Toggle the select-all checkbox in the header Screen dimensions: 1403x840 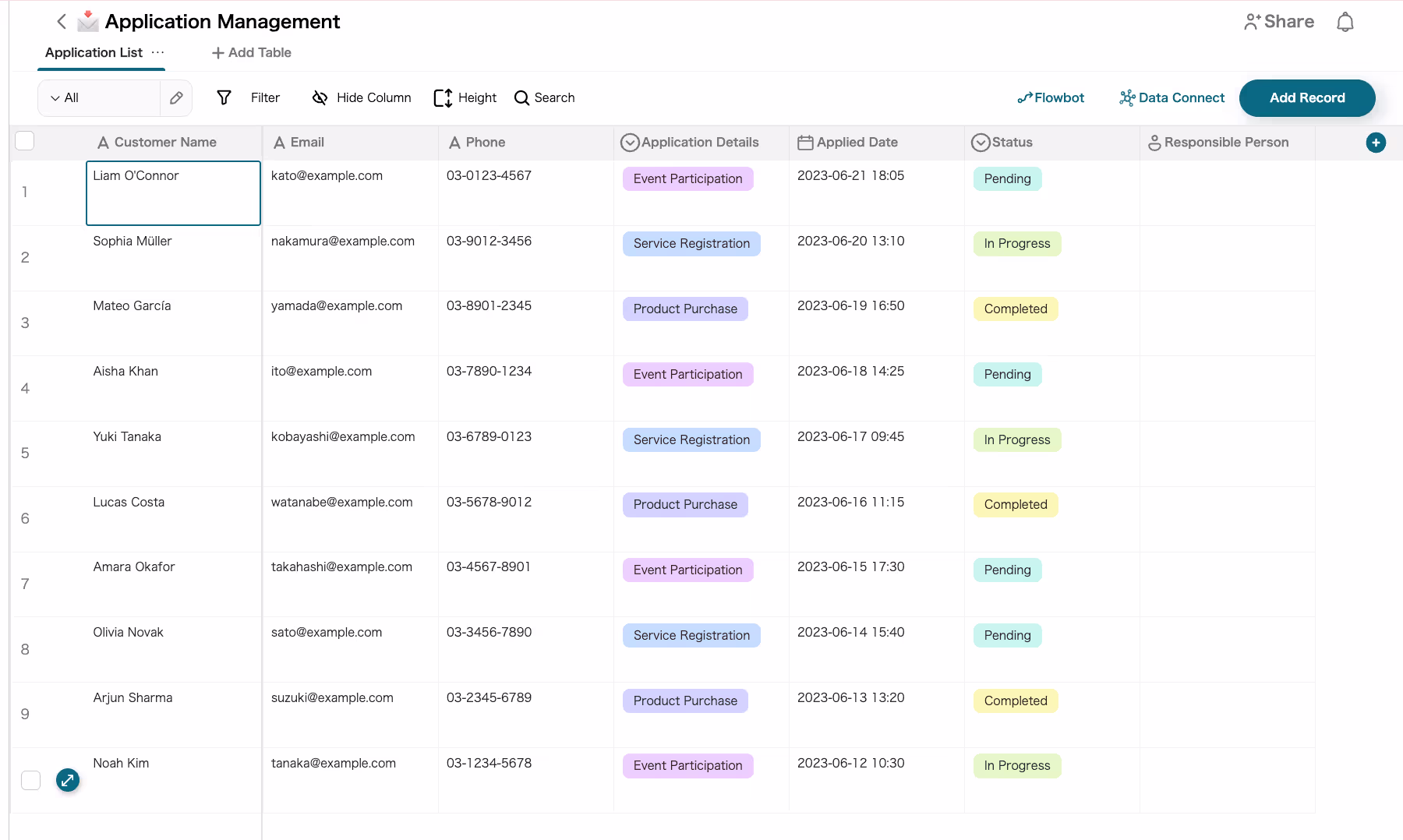tap(24, 140)
